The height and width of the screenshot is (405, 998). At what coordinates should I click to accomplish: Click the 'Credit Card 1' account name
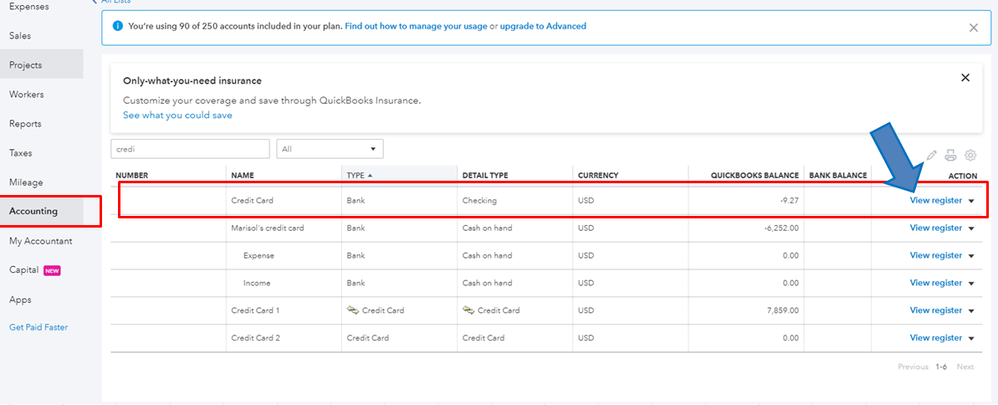tap(255, 310)
